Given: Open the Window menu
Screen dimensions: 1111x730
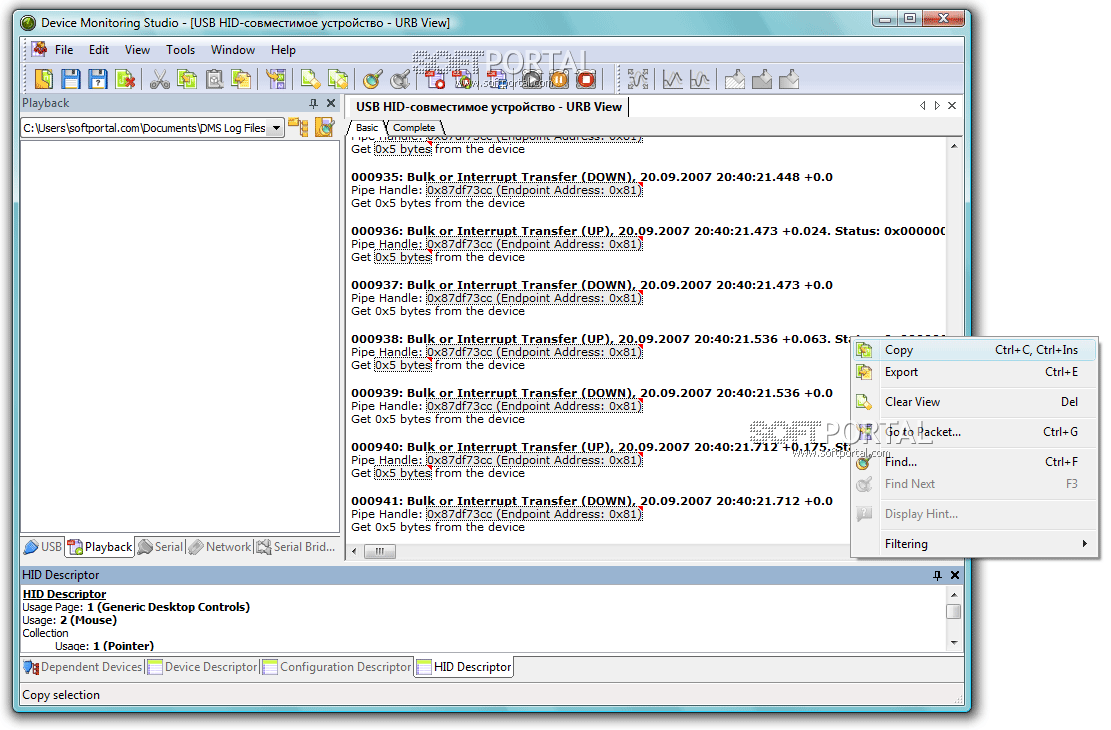Looking at the screenshot, I should pos(232,50).
